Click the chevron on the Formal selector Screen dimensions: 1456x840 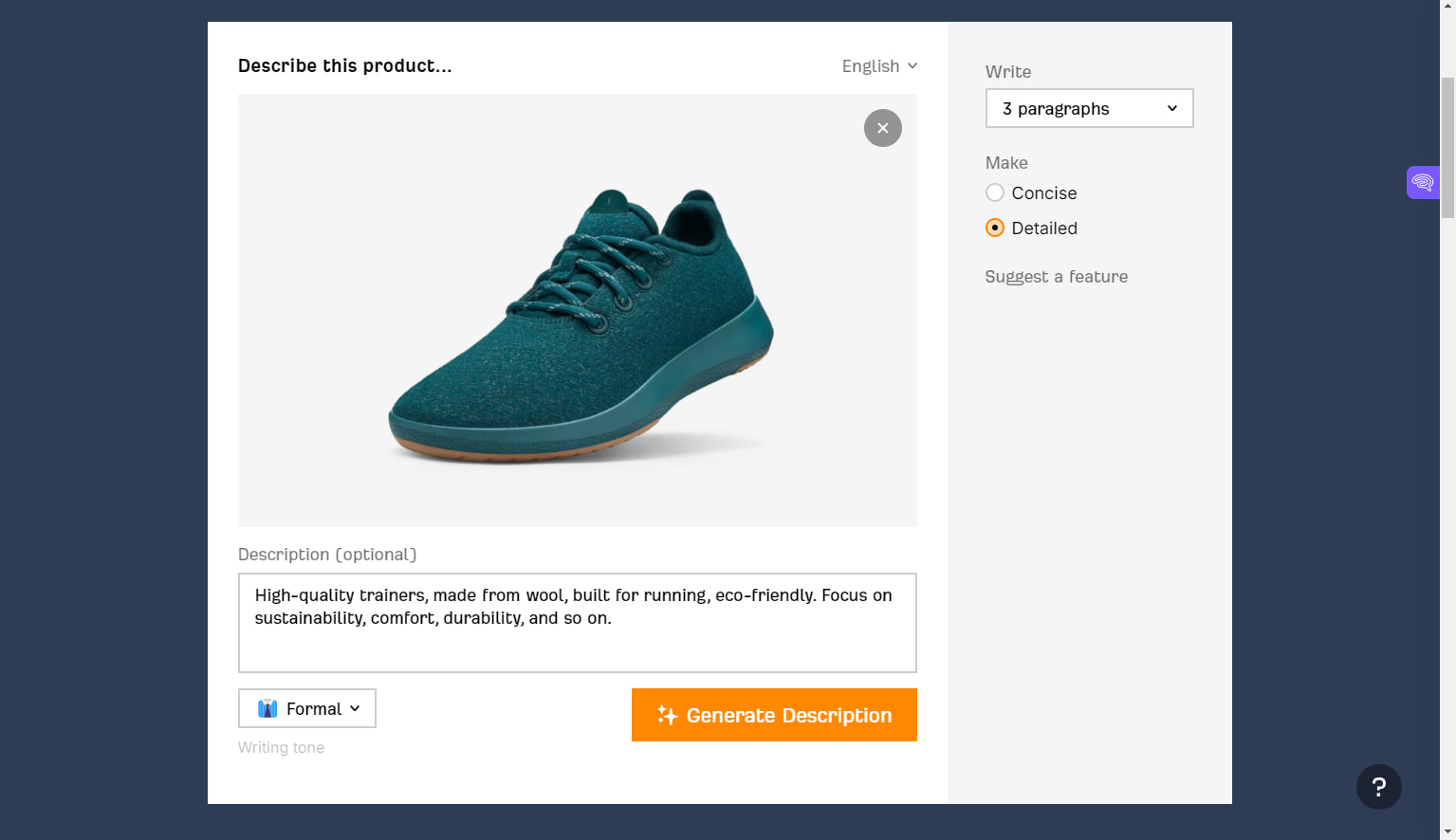pos(357,708)
